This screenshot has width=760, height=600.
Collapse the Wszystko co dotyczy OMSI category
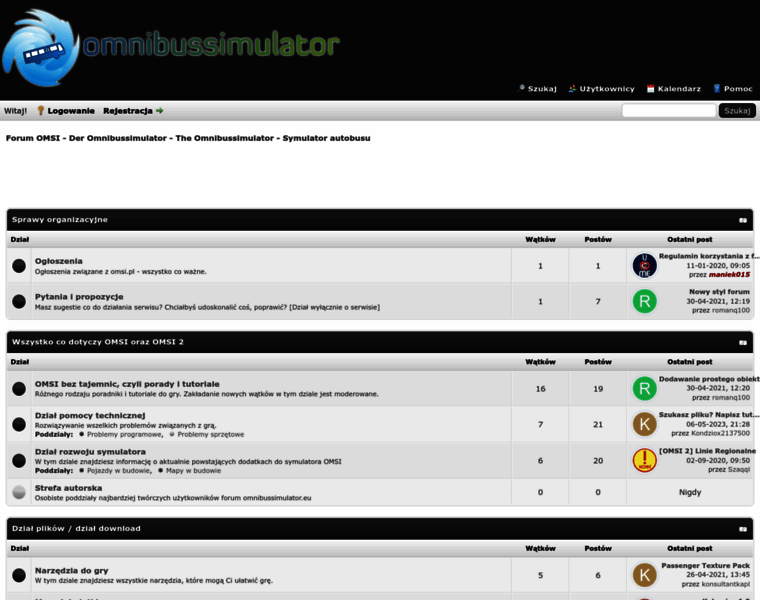[x=743, y=343]
